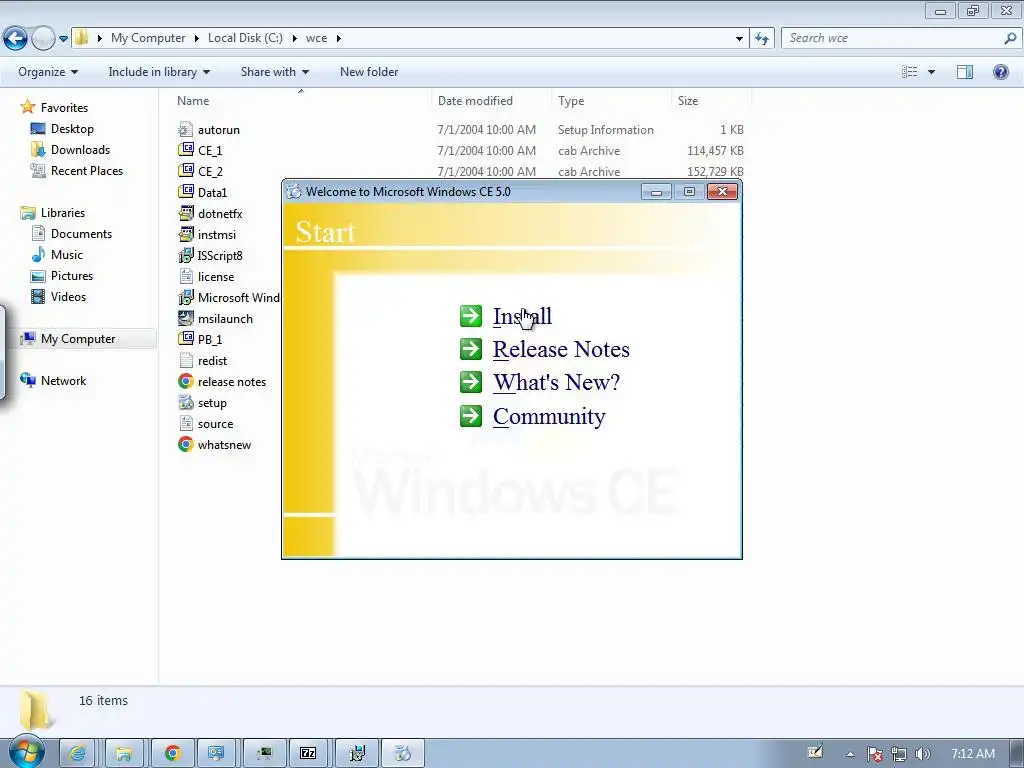Open the Community link
Screen dimensions: 1024x768
tap(549, 417)
